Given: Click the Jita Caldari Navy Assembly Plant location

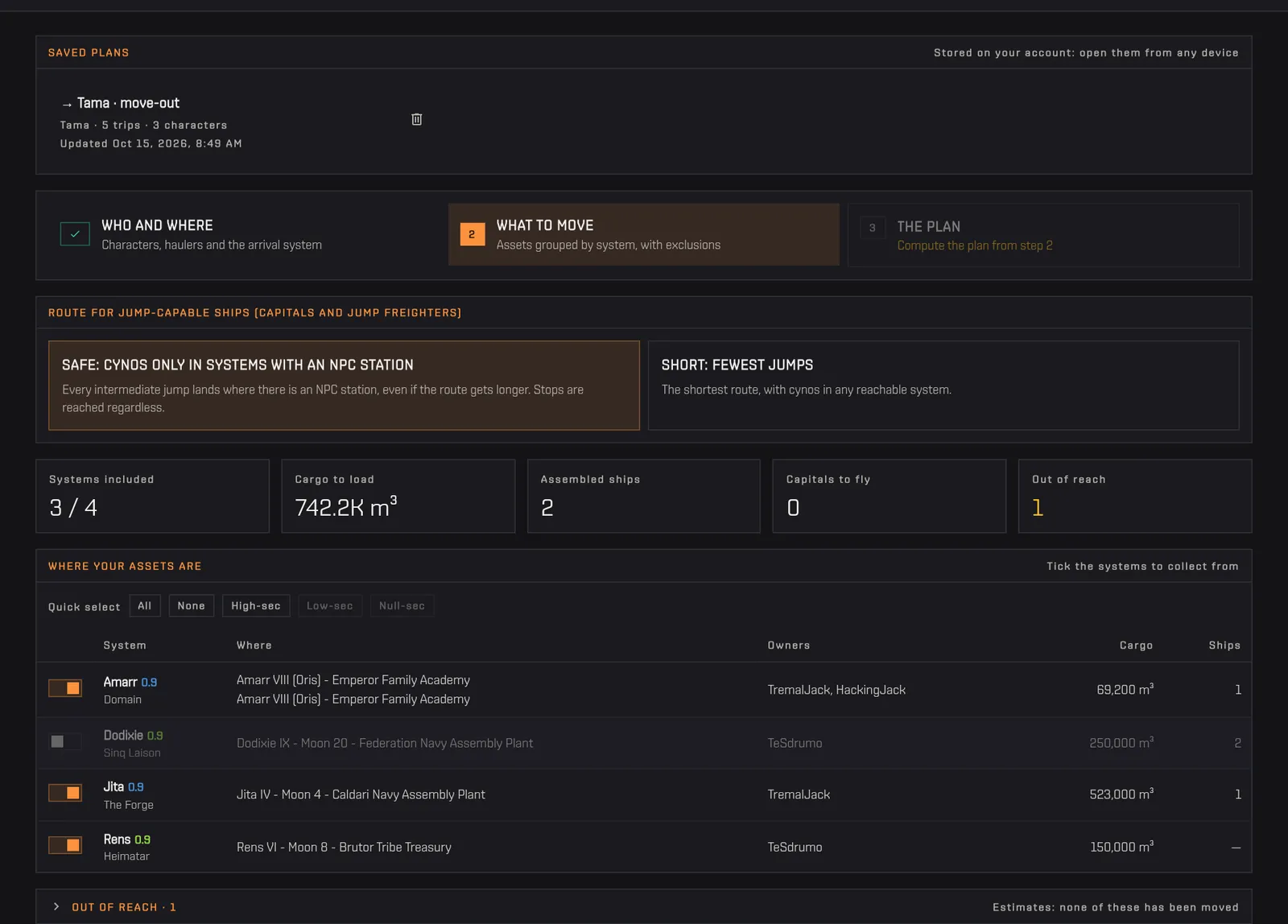Looking at the screenshot, I should [x=361, y=794].
